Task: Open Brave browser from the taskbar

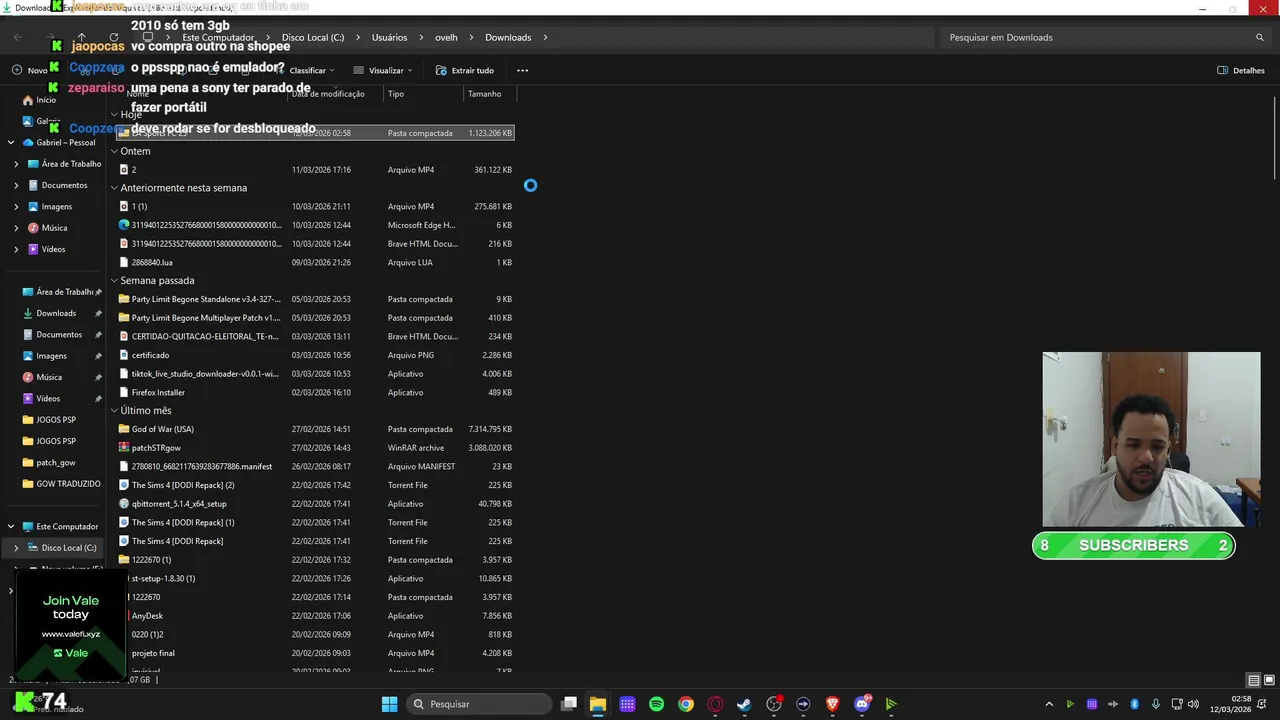Action: coord(832,704)
